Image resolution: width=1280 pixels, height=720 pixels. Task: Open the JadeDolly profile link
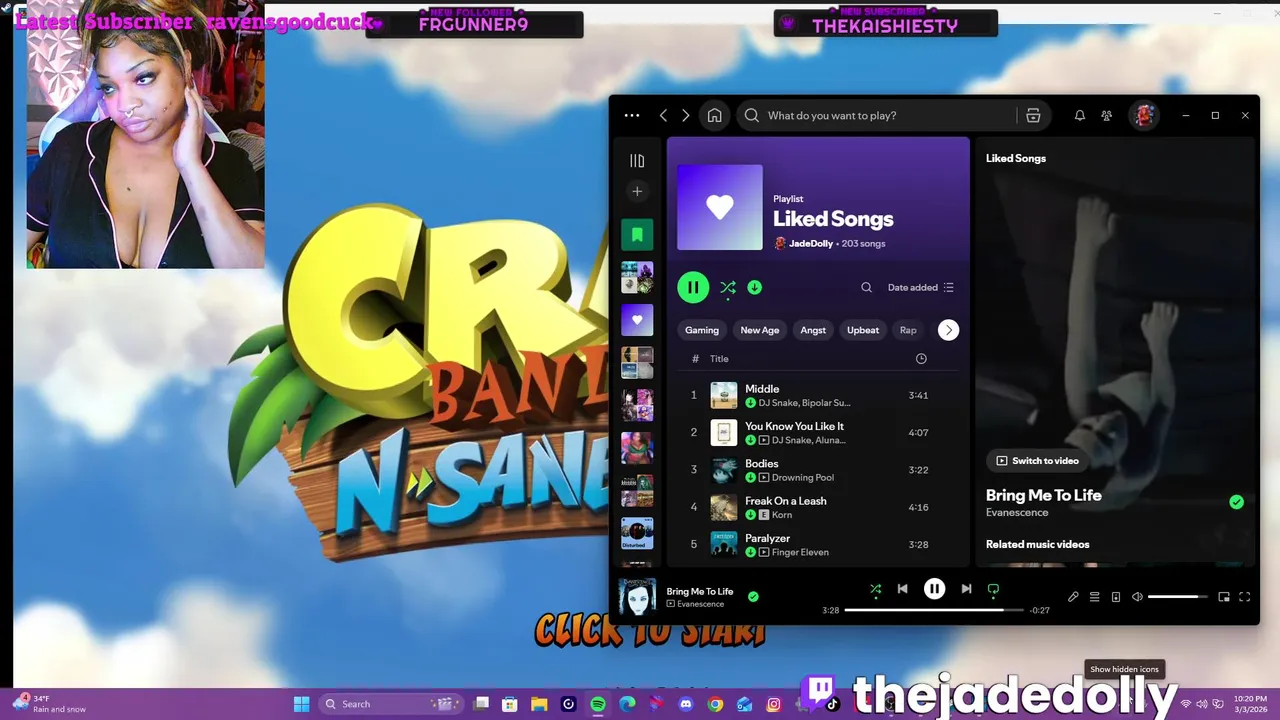(x=810, y=243)
